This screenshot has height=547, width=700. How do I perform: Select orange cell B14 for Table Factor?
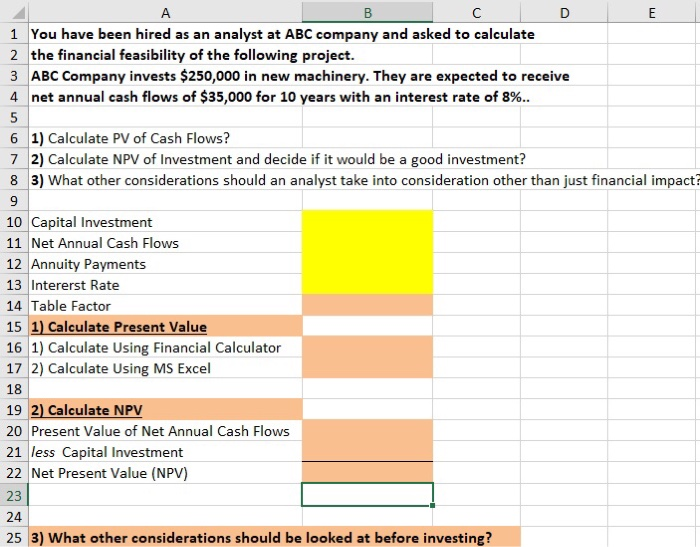click(x=367, y=306)
